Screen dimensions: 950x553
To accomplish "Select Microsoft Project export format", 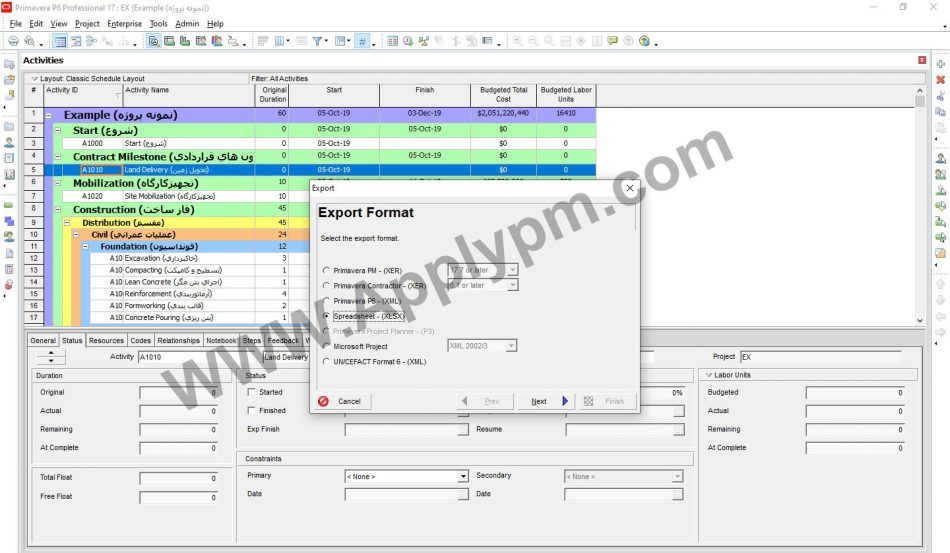I will [327, 346].
